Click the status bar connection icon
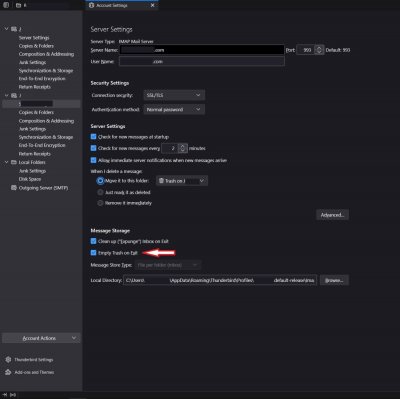400x399 pixels. click(13, 395)
